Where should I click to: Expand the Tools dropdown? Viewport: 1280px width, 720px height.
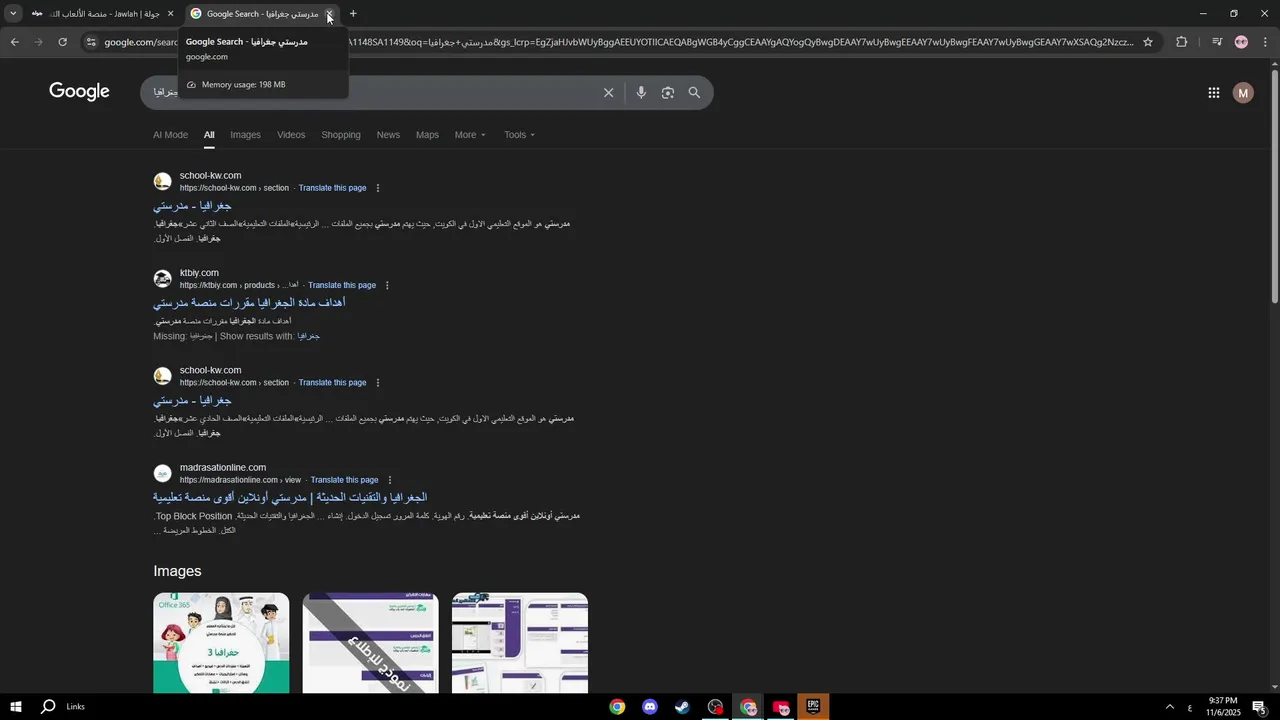point(519,135)
